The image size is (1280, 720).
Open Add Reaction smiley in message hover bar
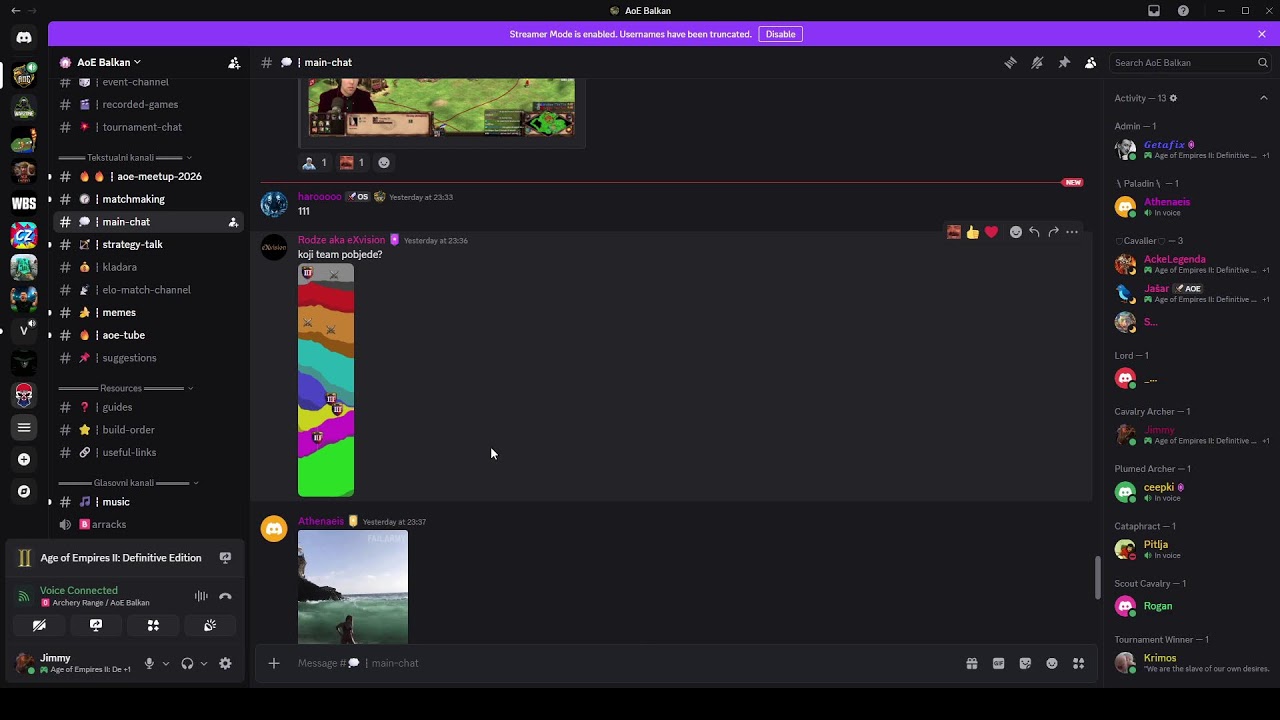1015,232
